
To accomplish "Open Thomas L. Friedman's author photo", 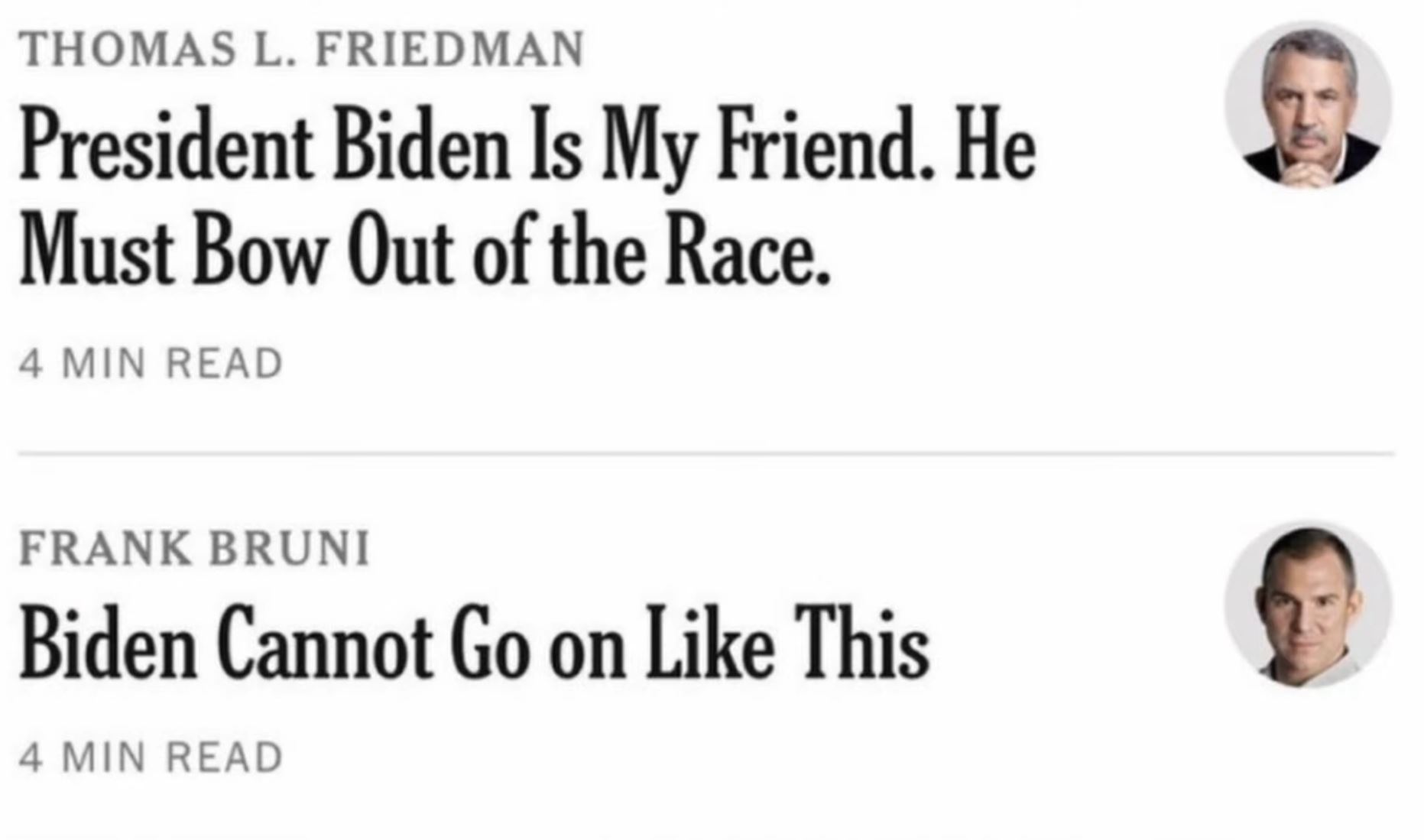I will (x=1308, y=103).
